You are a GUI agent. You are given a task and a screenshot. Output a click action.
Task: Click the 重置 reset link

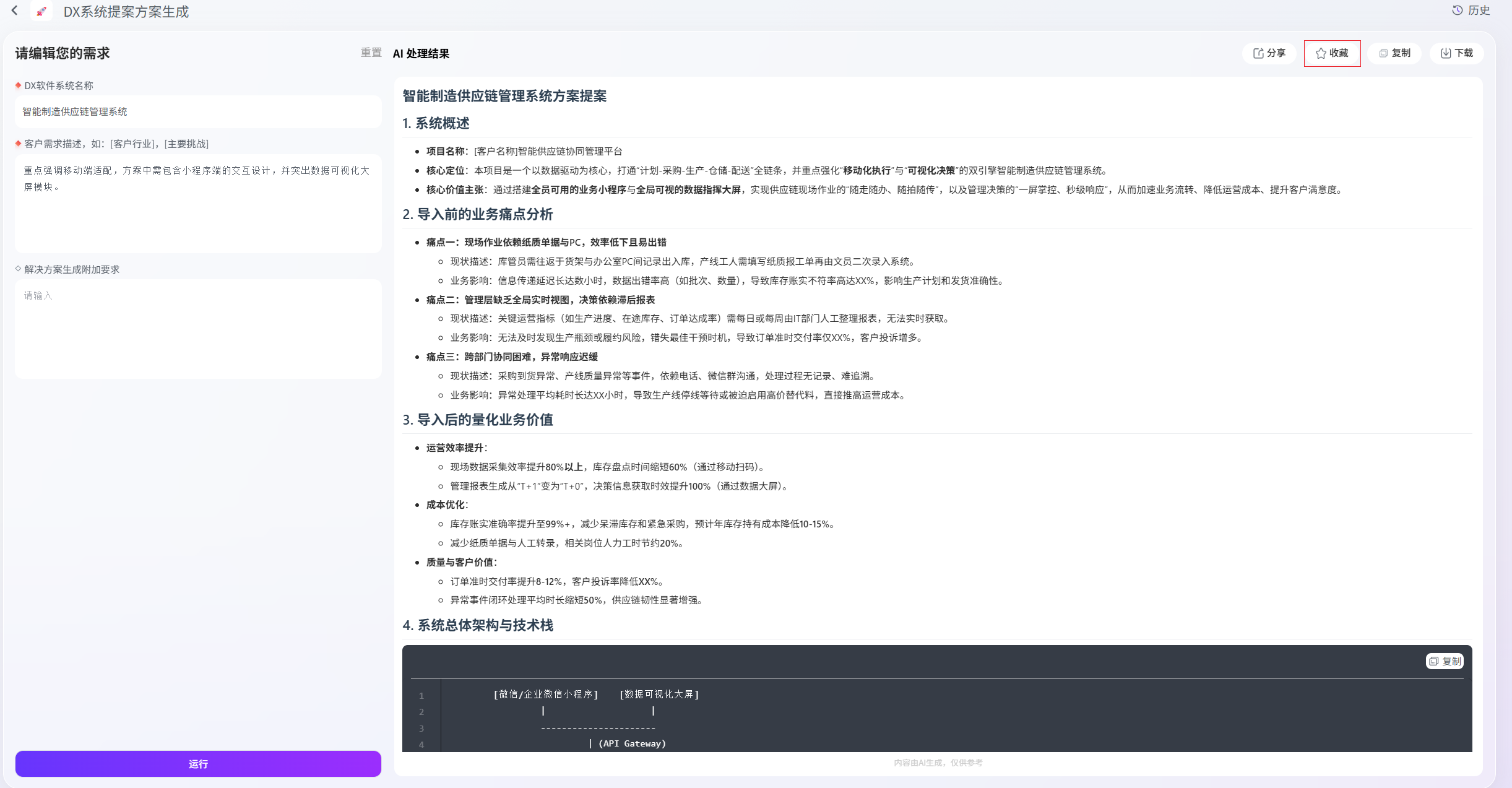click(371, 53)
